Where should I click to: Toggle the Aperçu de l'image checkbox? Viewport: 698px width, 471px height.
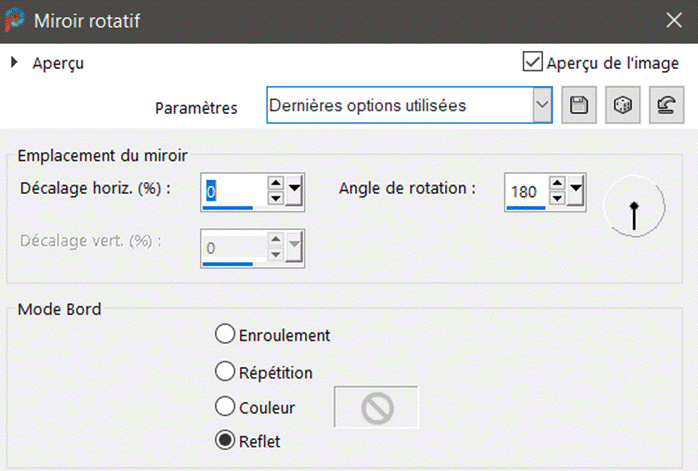(x=533, y=63)
